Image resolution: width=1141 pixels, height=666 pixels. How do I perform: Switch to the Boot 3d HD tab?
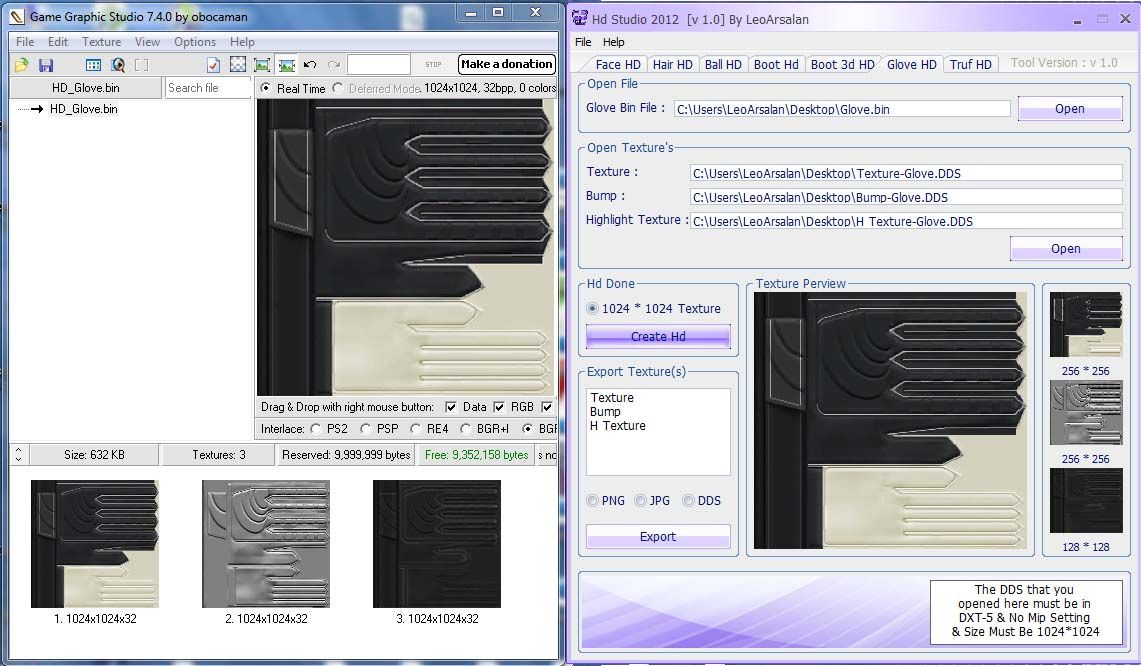coord(842,64)
